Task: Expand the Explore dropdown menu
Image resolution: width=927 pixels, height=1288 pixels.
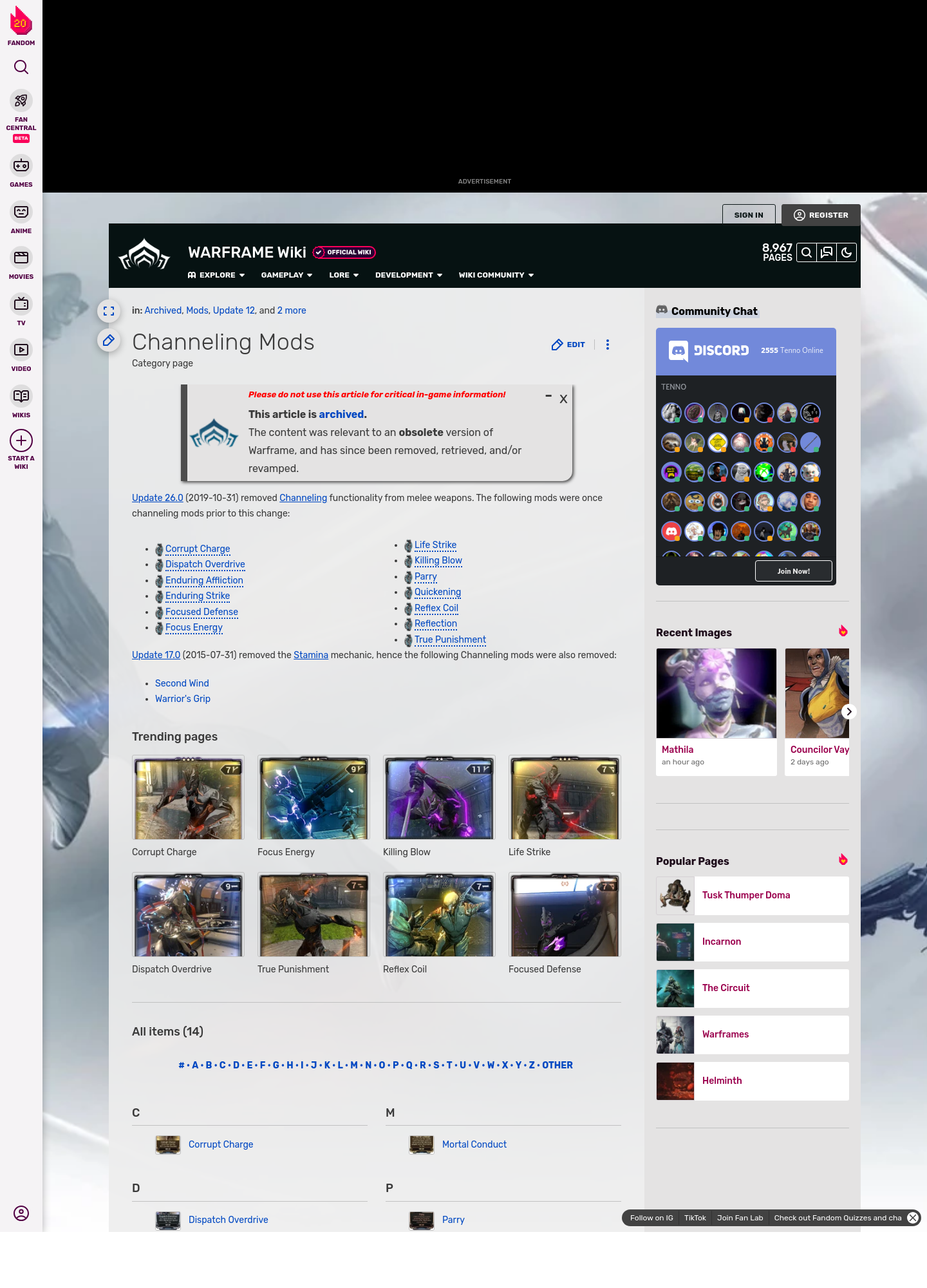Action: (216, 275)
